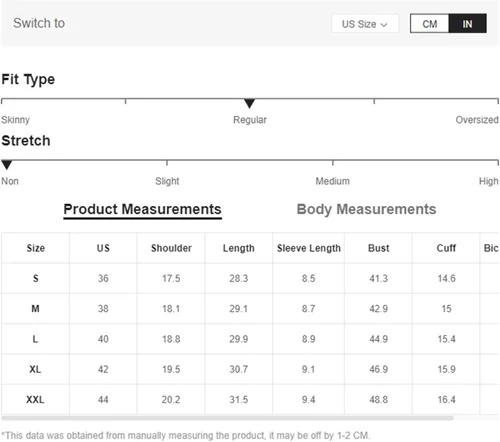500x442 pixels.
Task: Click the Cuff column header
Action: click(x=446, y=248)
